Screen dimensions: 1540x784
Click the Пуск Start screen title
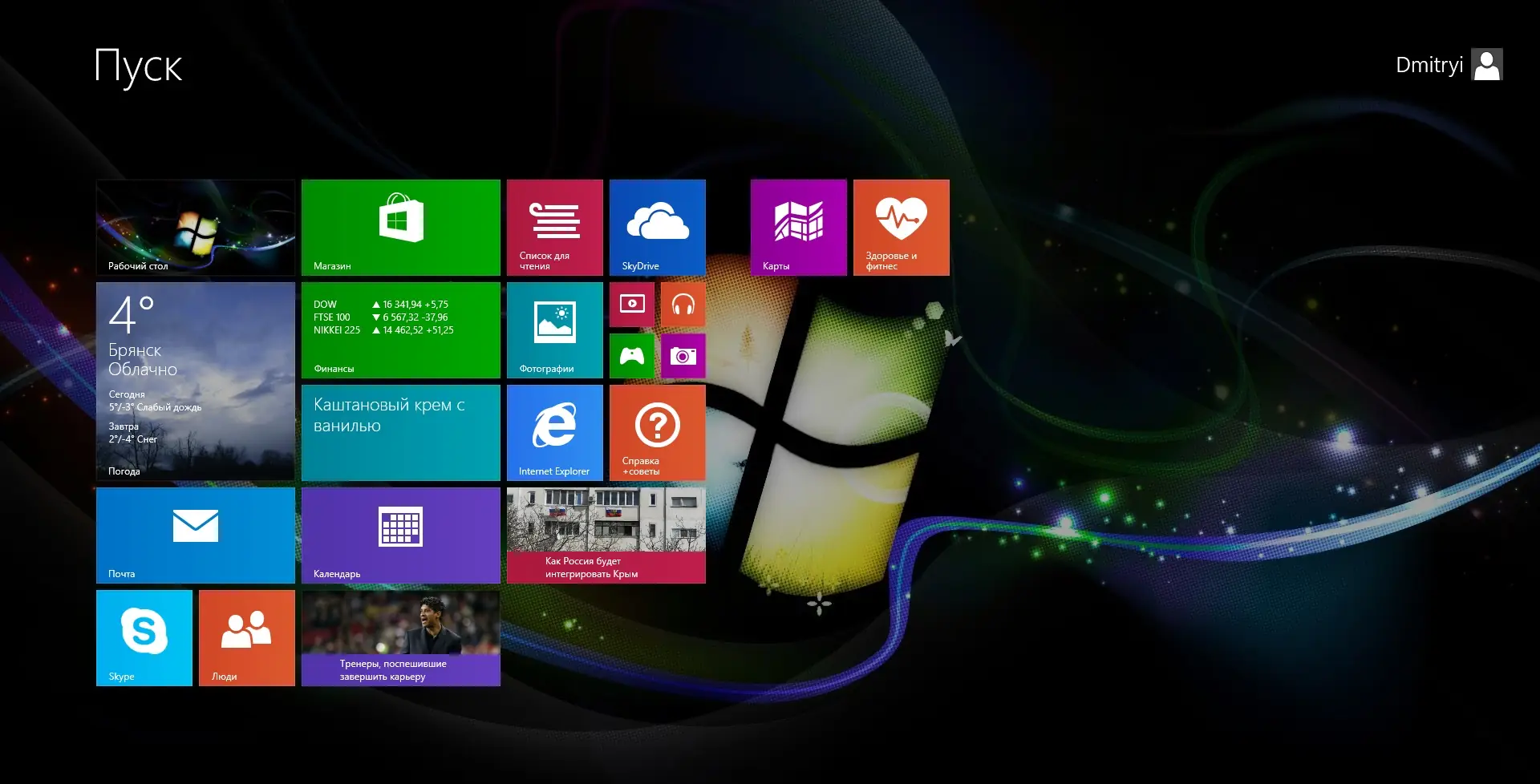[x=139, y=67]
